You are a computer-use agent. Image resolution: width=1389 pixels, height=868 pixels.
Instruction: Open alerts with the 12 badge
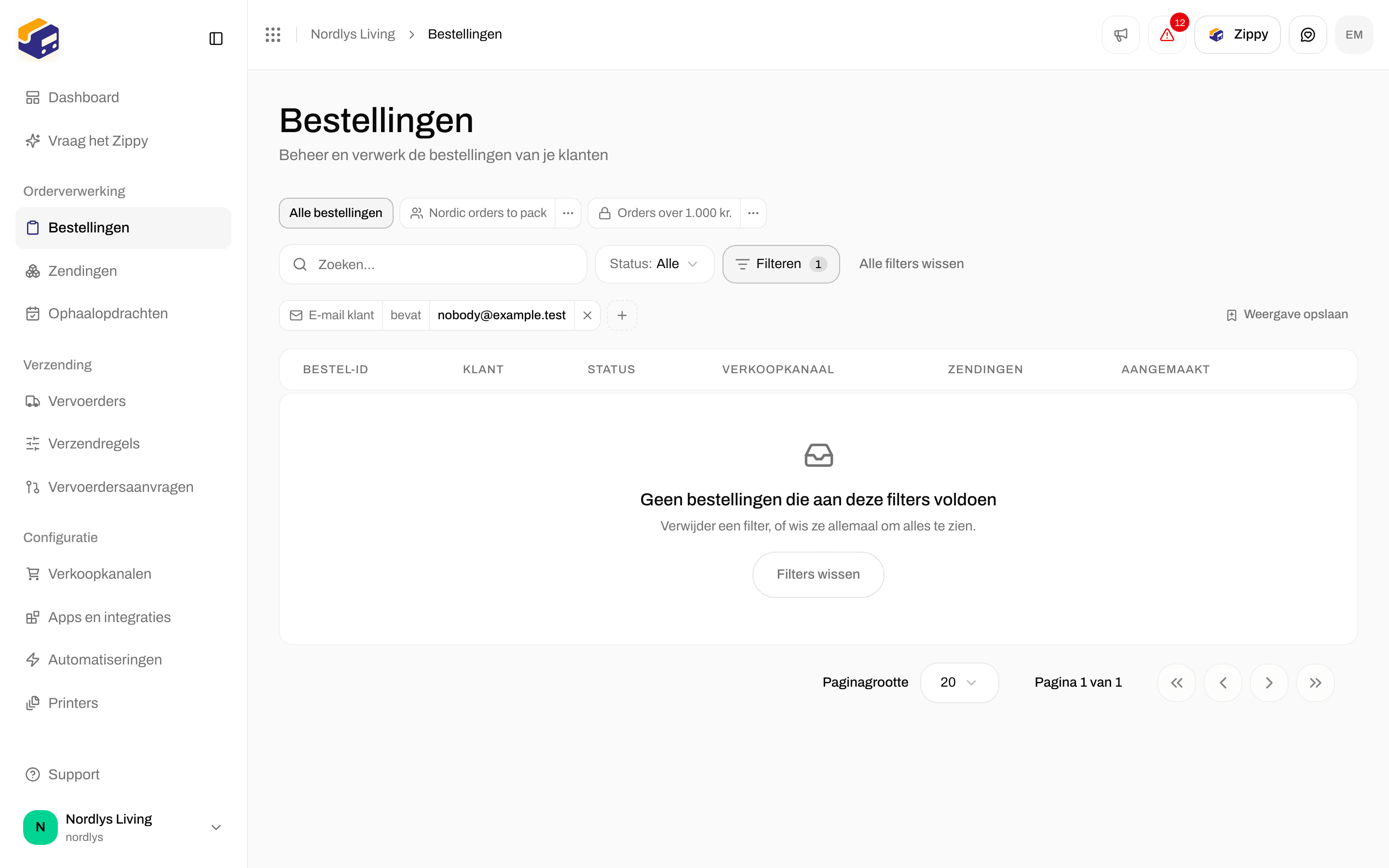tap(1167, 34)
